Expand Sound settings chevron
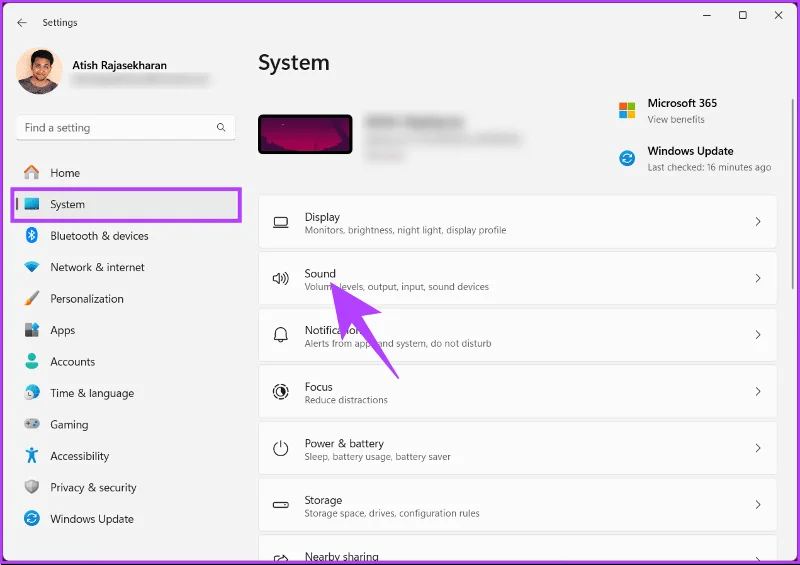The image size is (800, 565). point(758,278)
